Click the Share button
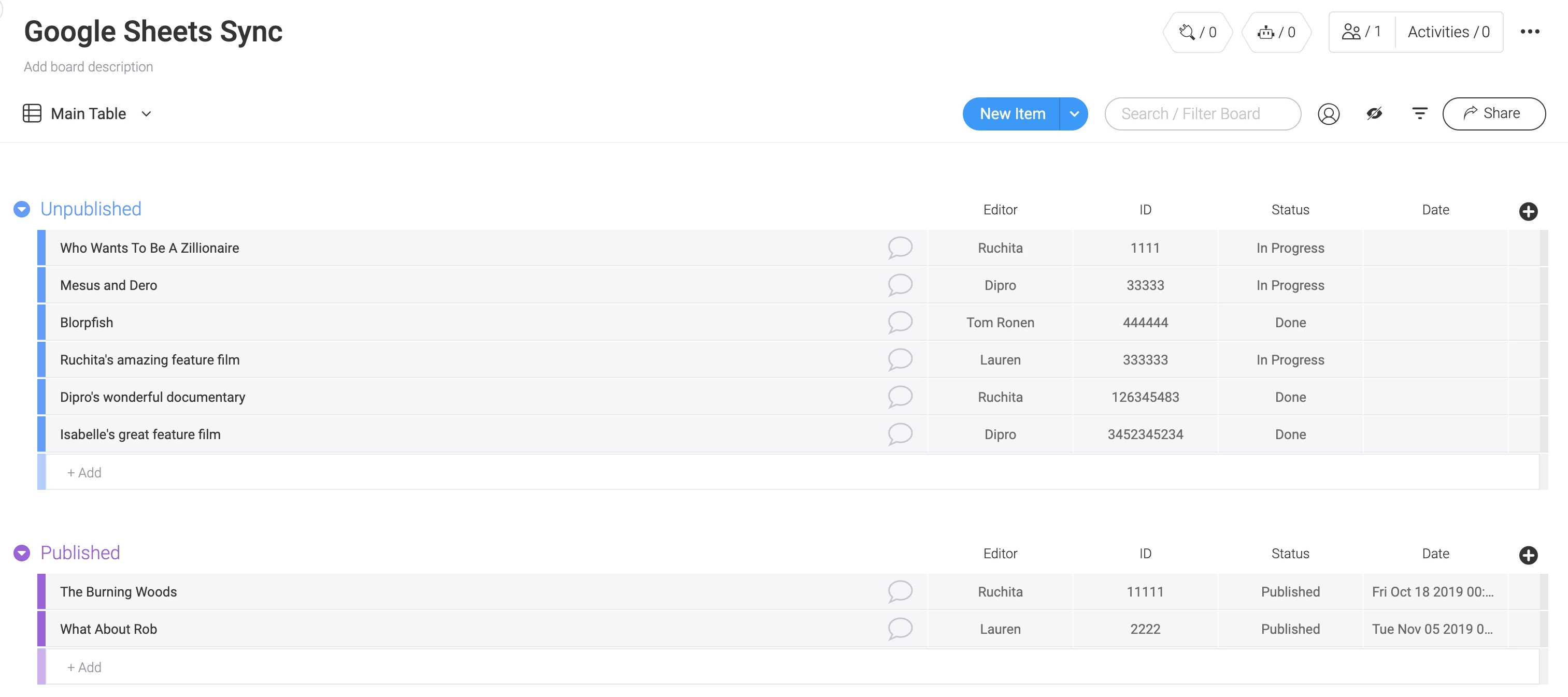The height and width of the screenshot is (697, 1568). (1493, 114)
